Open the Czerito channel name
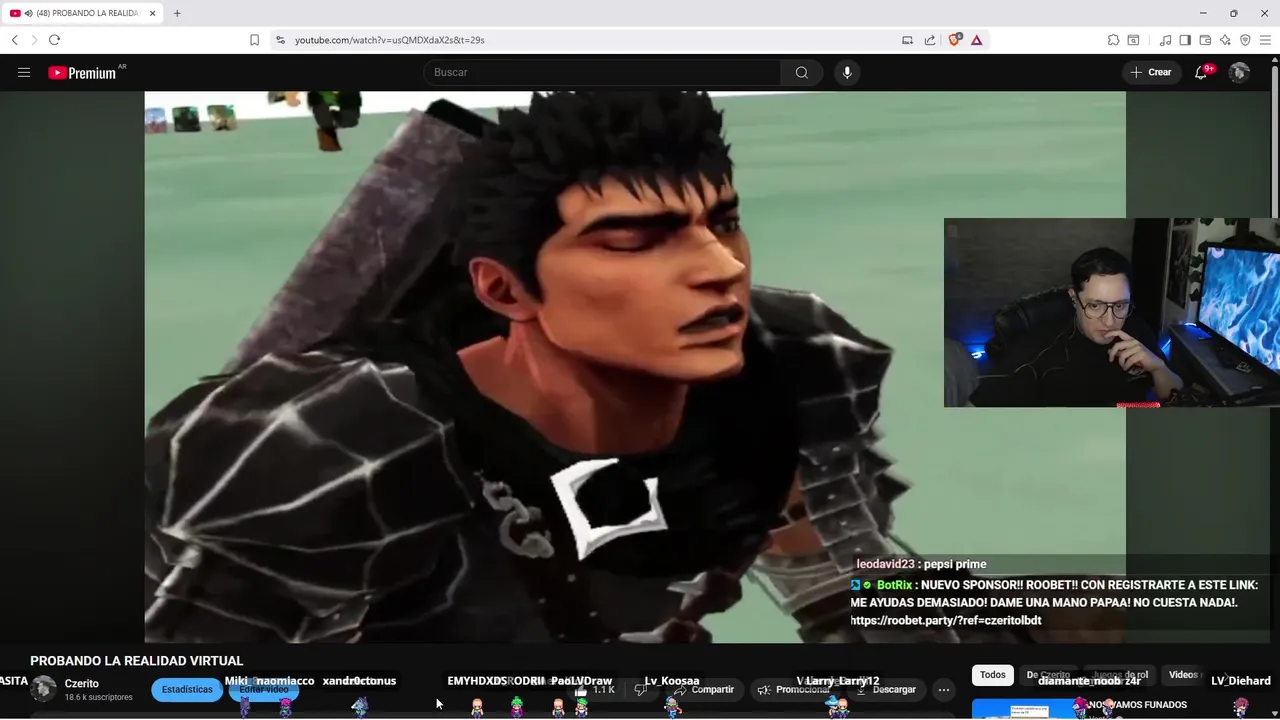The height and width of the screenshot is (720, 1280). pyautogui.click(x=82, y=684)
